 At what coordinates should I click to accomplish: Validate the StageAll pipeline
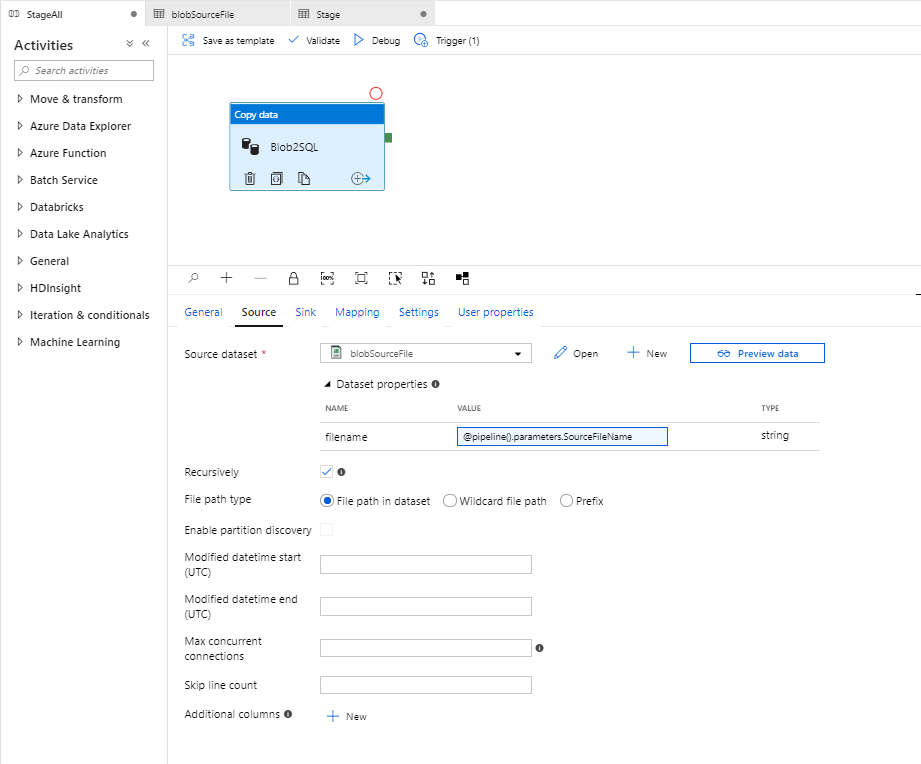coord(314,40)
